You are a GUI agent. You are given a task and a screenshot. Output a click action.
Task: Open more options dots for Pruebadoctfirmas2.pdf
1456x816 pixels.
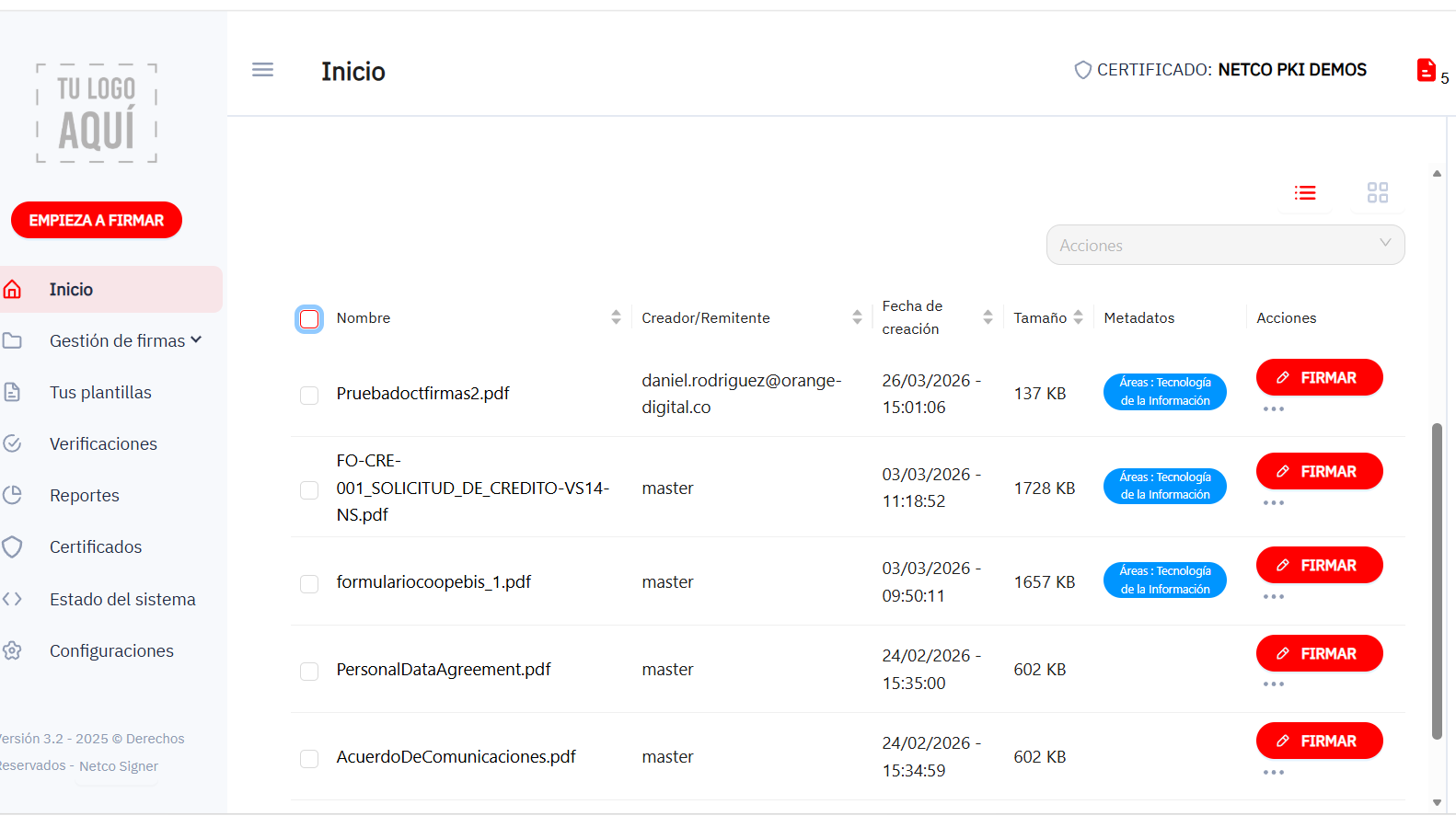1274,409
